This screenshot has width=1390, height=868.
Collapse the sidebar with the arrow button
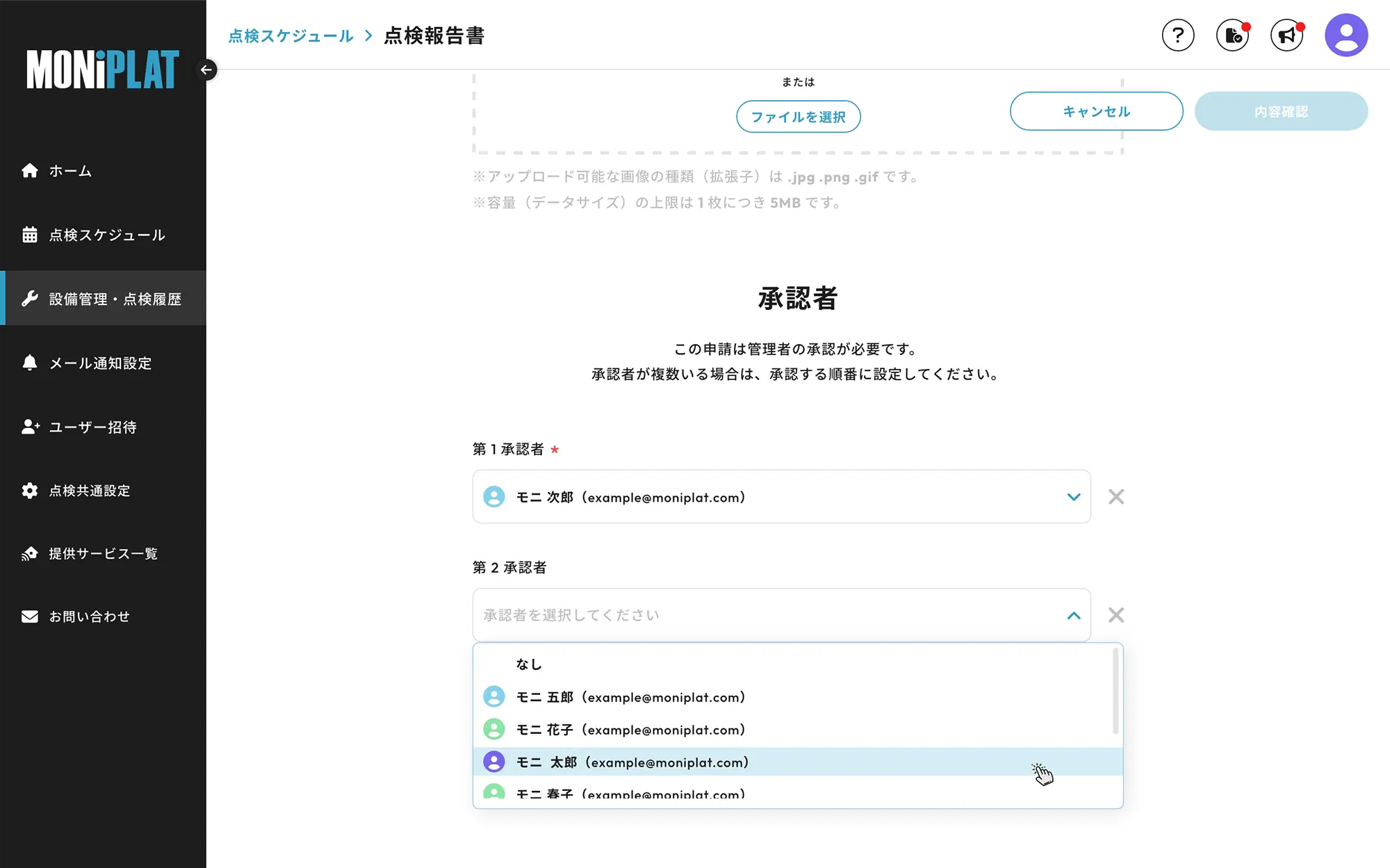coord(206,69)
